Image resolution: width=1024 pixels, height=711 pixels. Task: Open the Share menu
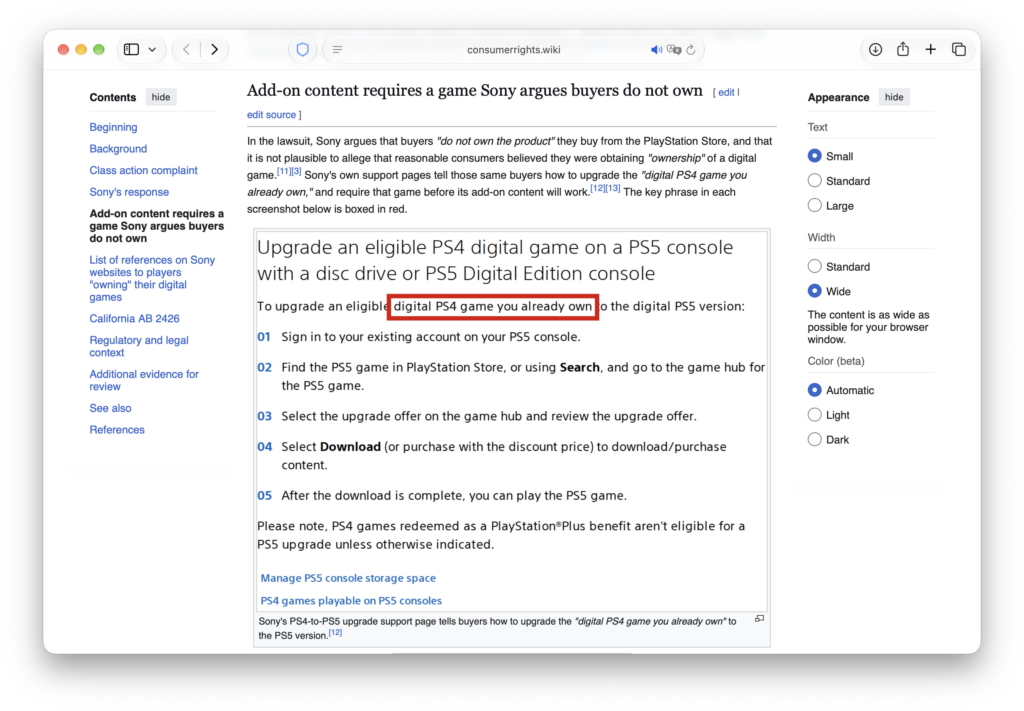tap(903, 49)
